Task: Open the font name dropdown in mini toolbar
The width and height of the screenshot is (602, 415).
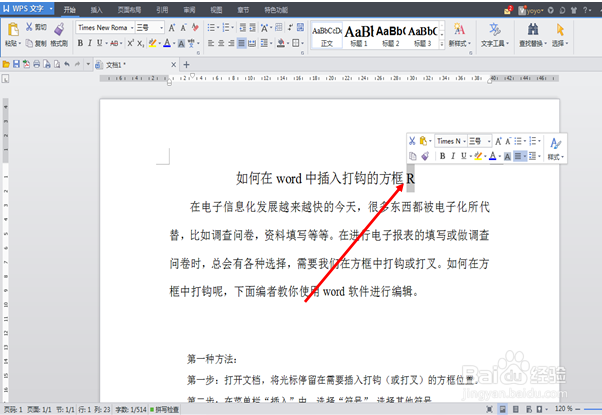Action: (x=464, y=141)
